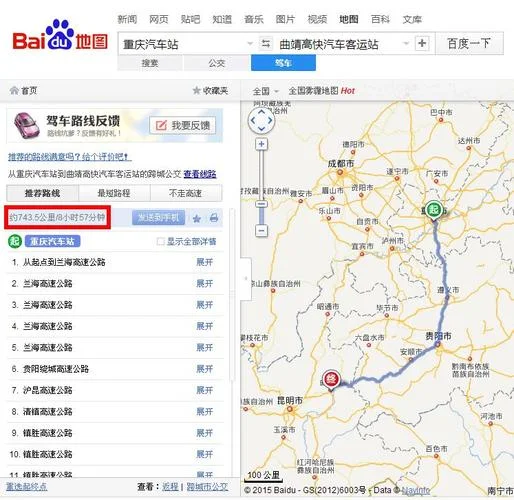The height and width of the screenshot is (500, 514).
Task: Expand step 6 贵阳绕城高速公路
Action: [204, 369]
